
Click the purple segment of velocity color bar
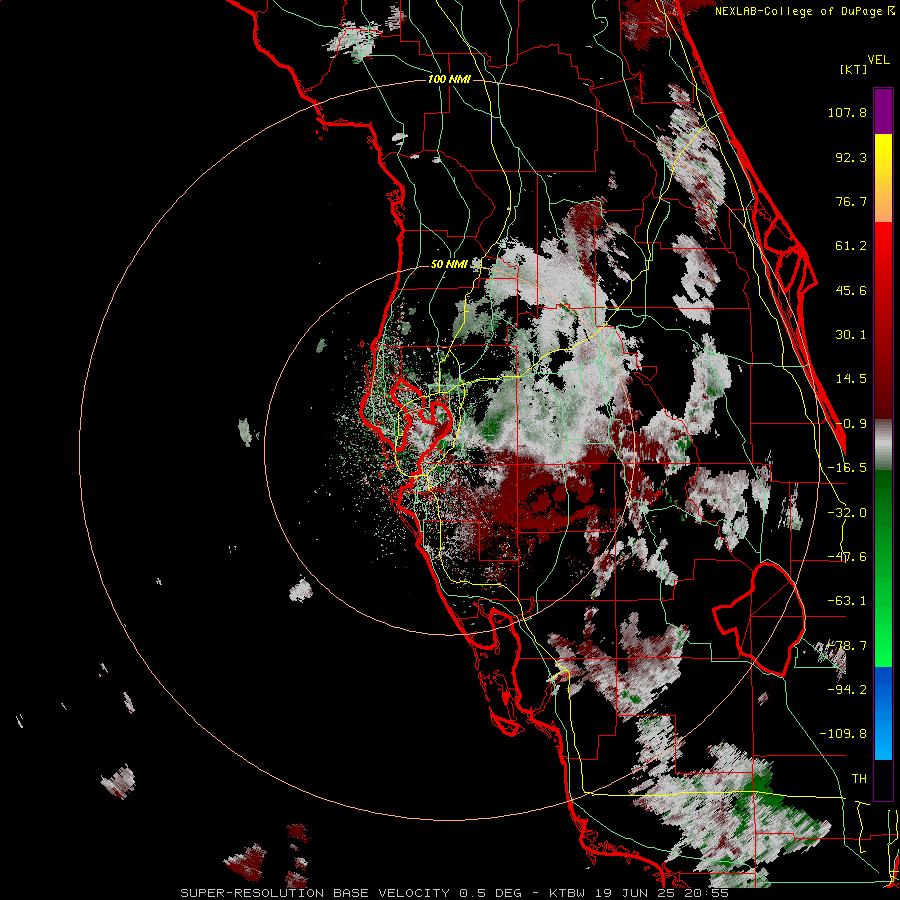[883, 111]
